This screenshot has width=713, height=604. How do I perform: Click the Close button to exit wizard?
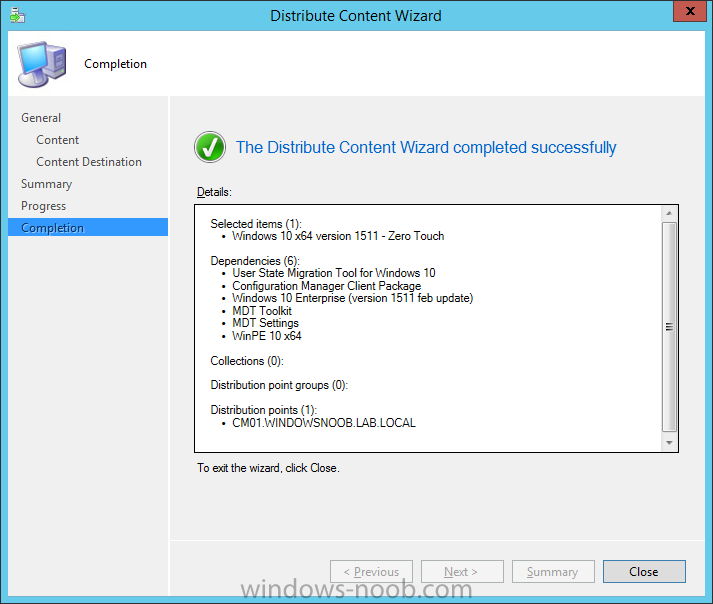point(644,571)
